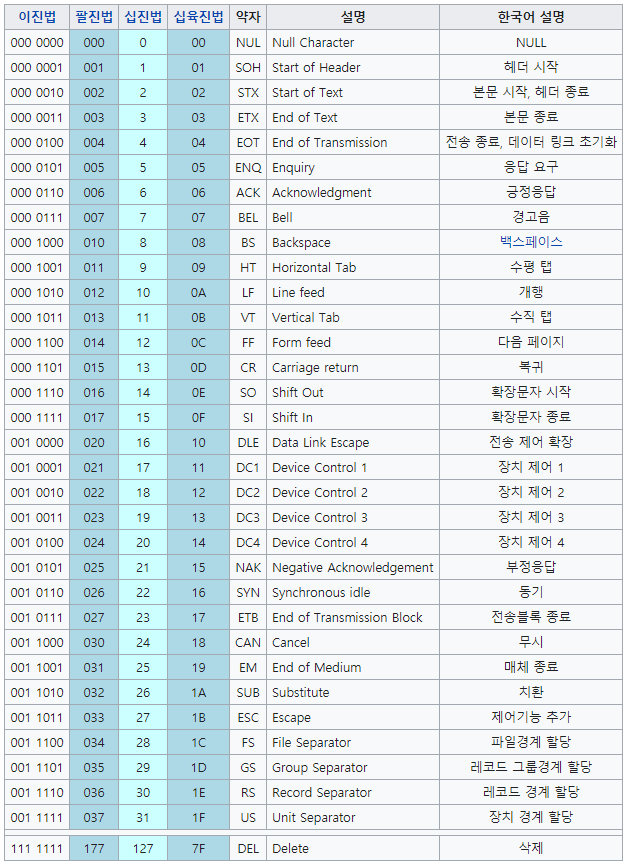Open the 십진법 header link
628x867 pixels.
click(143, 17)
